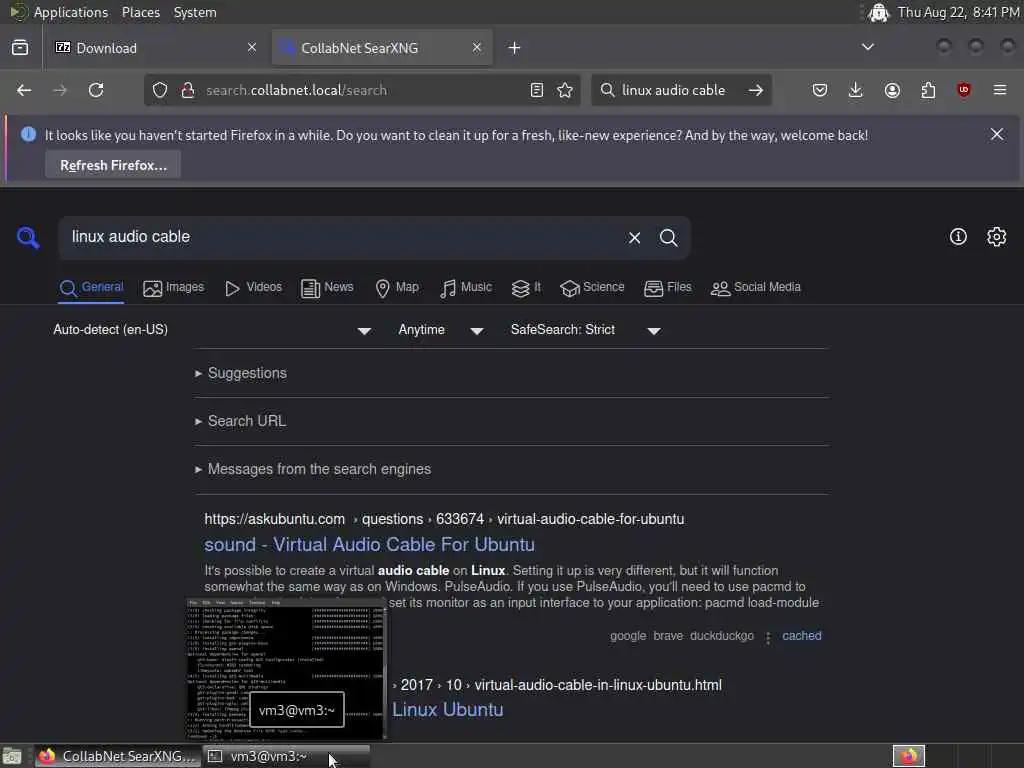Switch to the Download browser tab
1024x768 pixels.
pyautogui.click(x=156, y=48)
